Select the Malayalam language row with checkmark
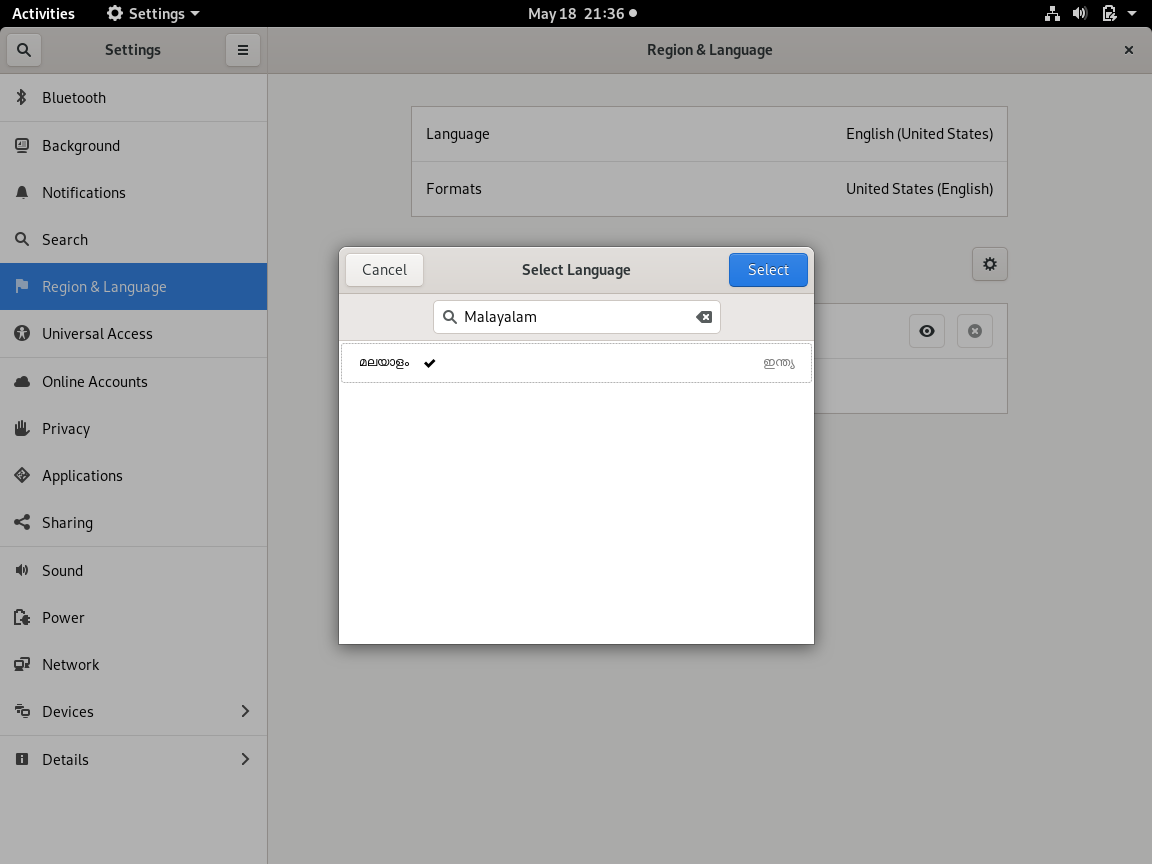 coord(576,363)
